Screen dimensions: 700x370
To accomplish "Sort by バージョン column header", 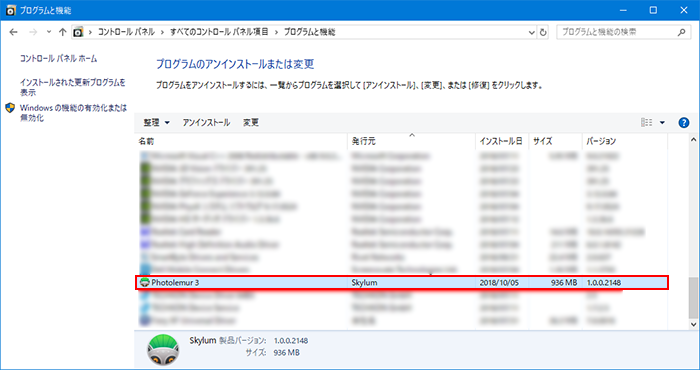I will point(625,141).
